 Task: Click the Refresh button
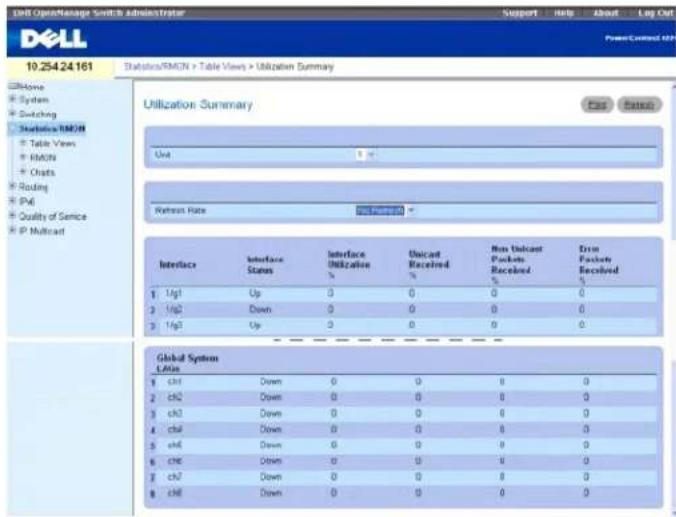(639, 105)
